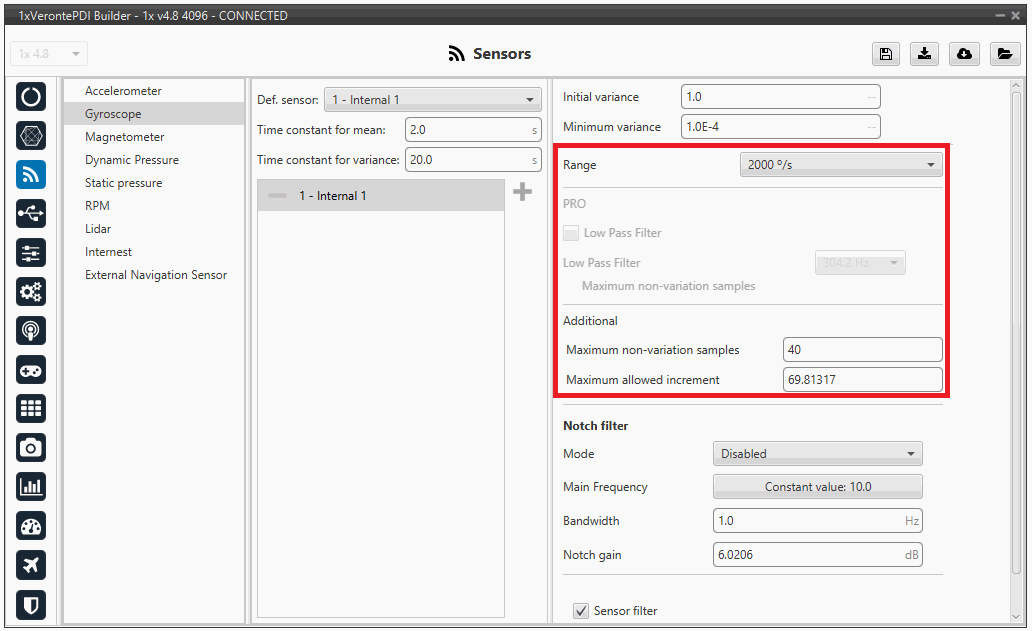
Task: Select Magnetometer in the sensor list
Action: click(x=124, y=137)
